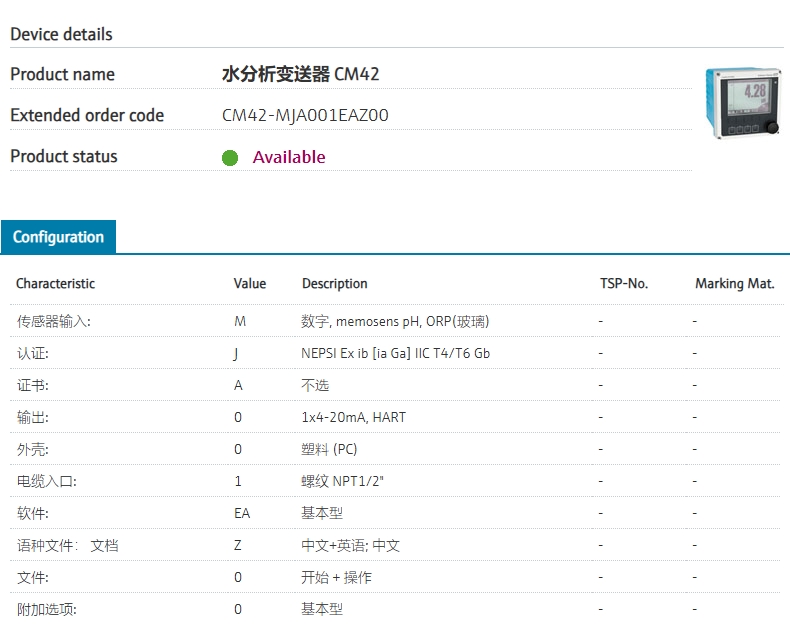This screenshot has height=629, width=790.
Task: Select the 1x4-20mA, HART description
Action: pyautogui.click(x=354, y=417)
